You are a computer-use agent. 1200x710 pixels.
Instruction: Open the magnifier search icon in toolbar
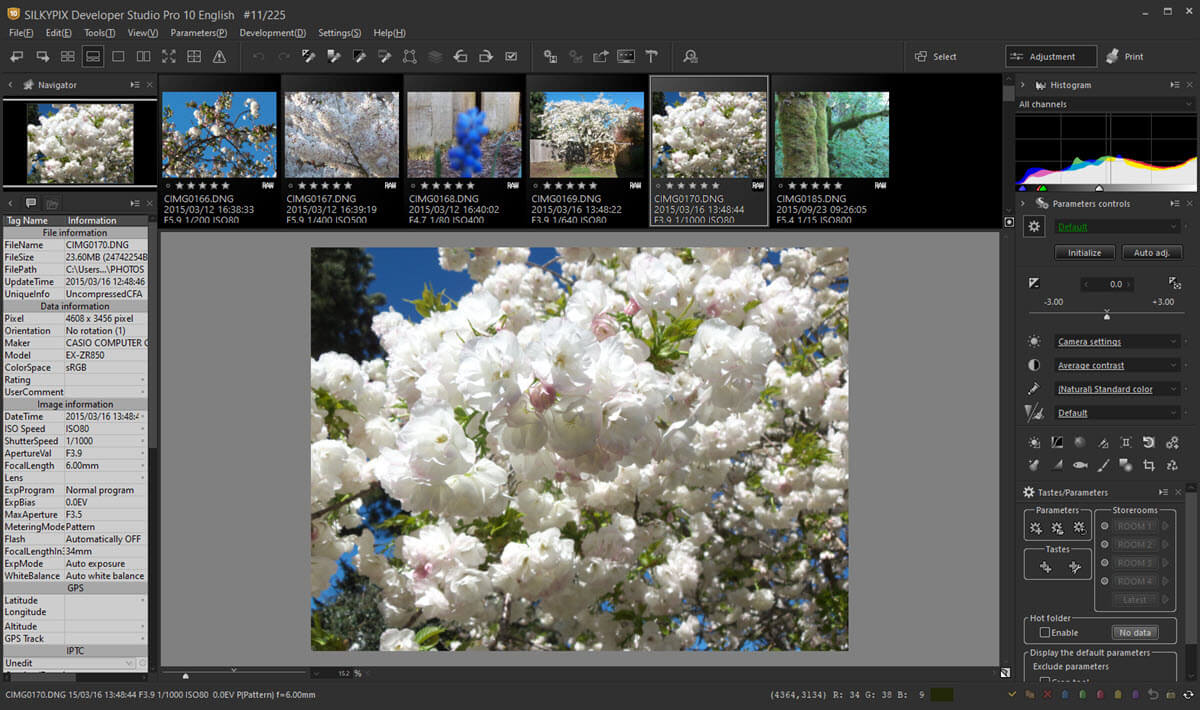pyautogui.click(x=690, y=56)
